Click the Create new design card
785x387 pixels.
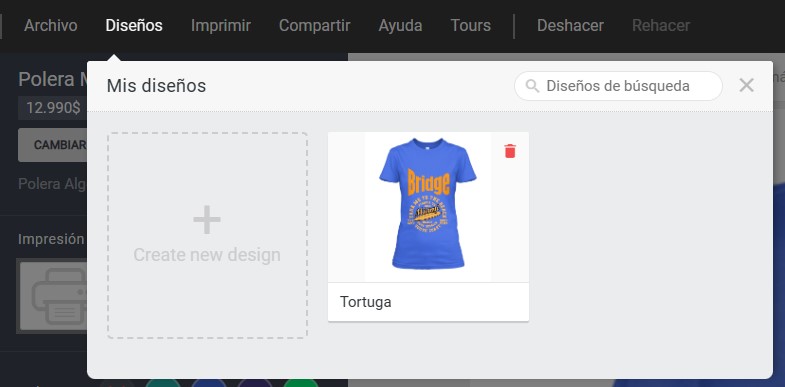coord(207,235)
